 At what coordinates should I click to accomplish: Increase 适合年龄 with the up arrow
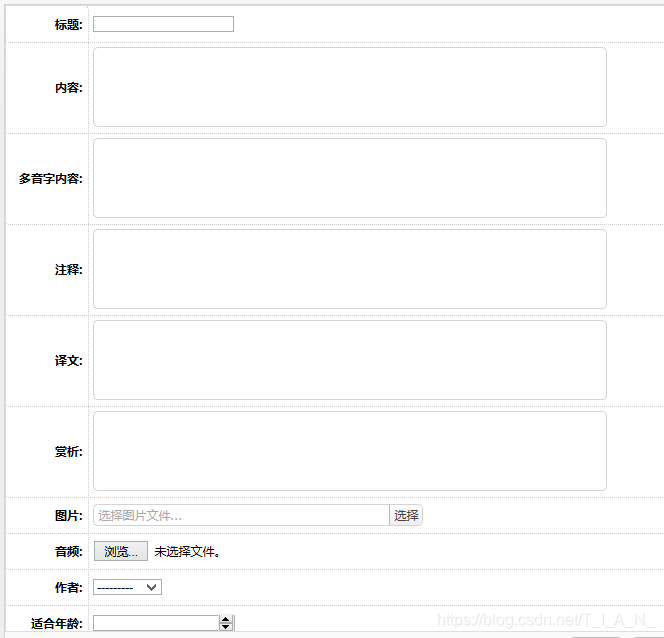pos(226,619)
